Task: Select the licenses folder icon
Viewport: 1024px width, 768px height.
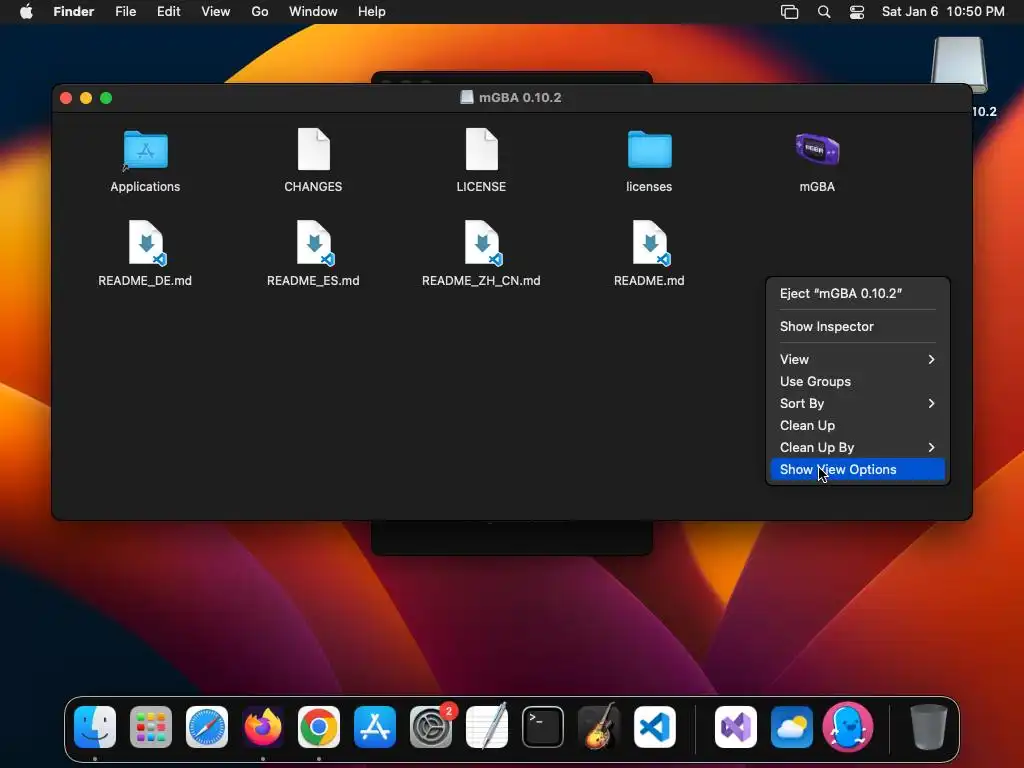Action: pos(649,150)
